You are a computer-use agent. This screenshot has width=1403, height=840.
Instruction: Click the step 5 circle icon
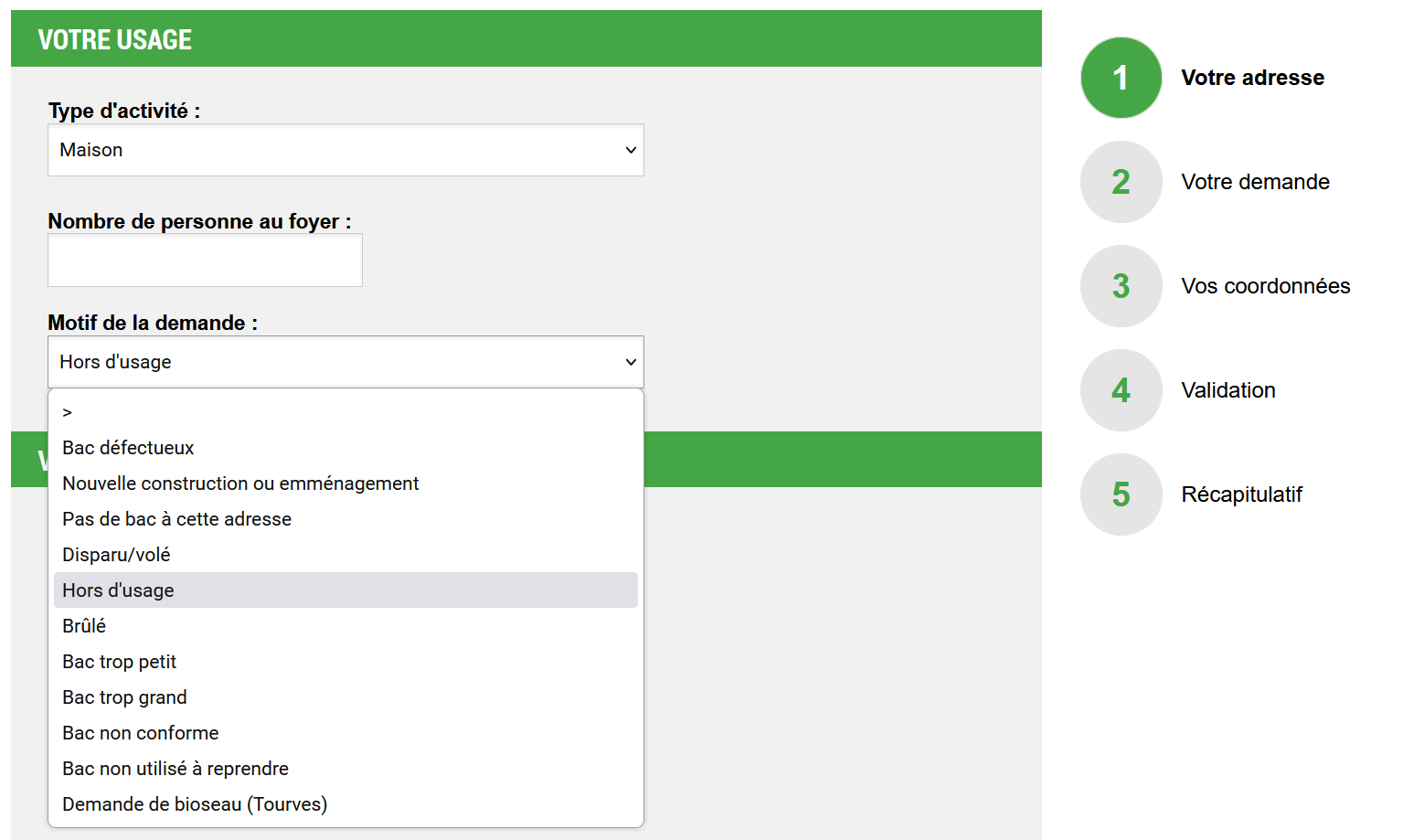point(1121,494)
